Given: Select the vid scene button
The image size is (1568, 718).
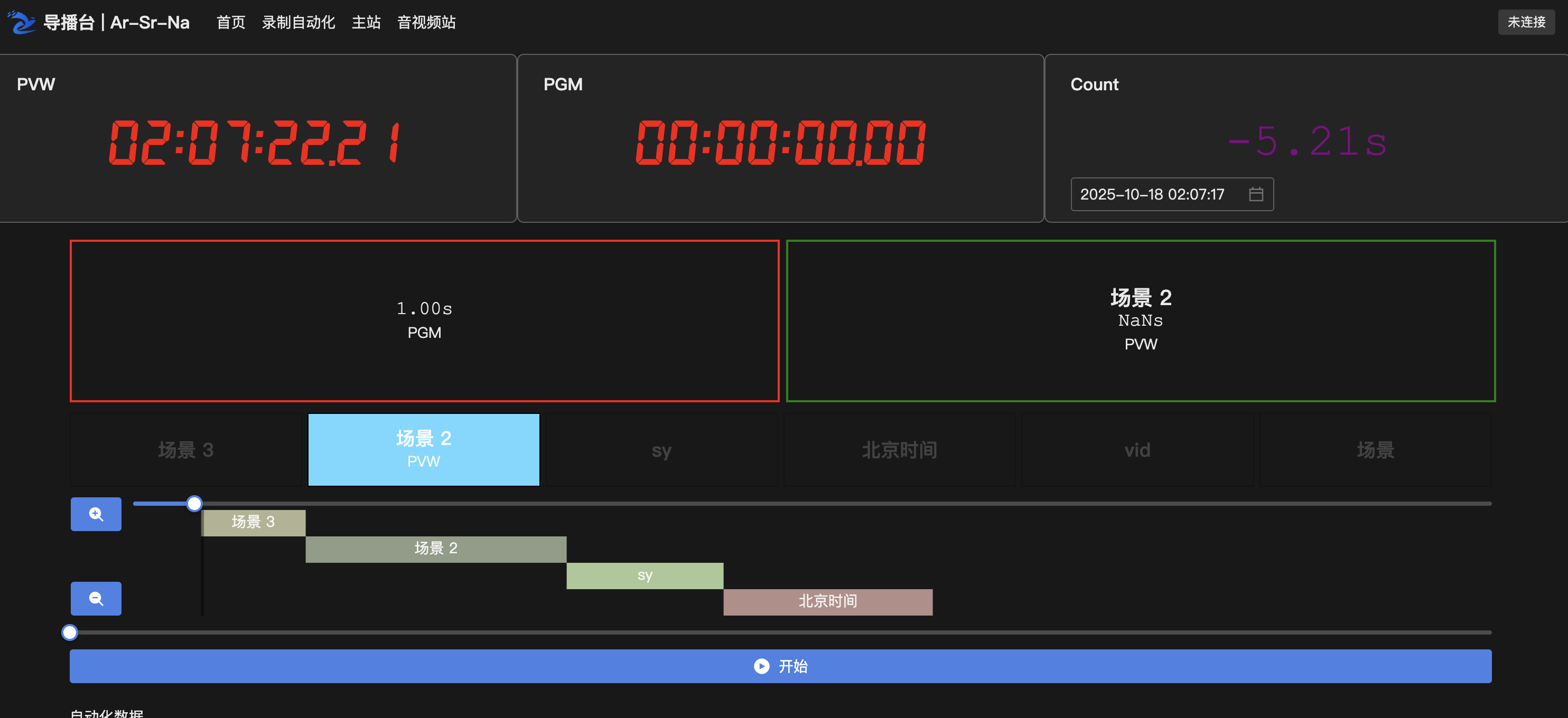Looking at the screenshot, I should click(x=1137, y=450).
